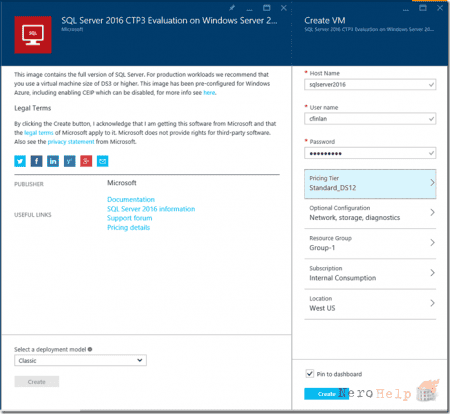The image size is (450, 414).
Task: Open more options on SQL Server blade
Action: tap(249, 9)
